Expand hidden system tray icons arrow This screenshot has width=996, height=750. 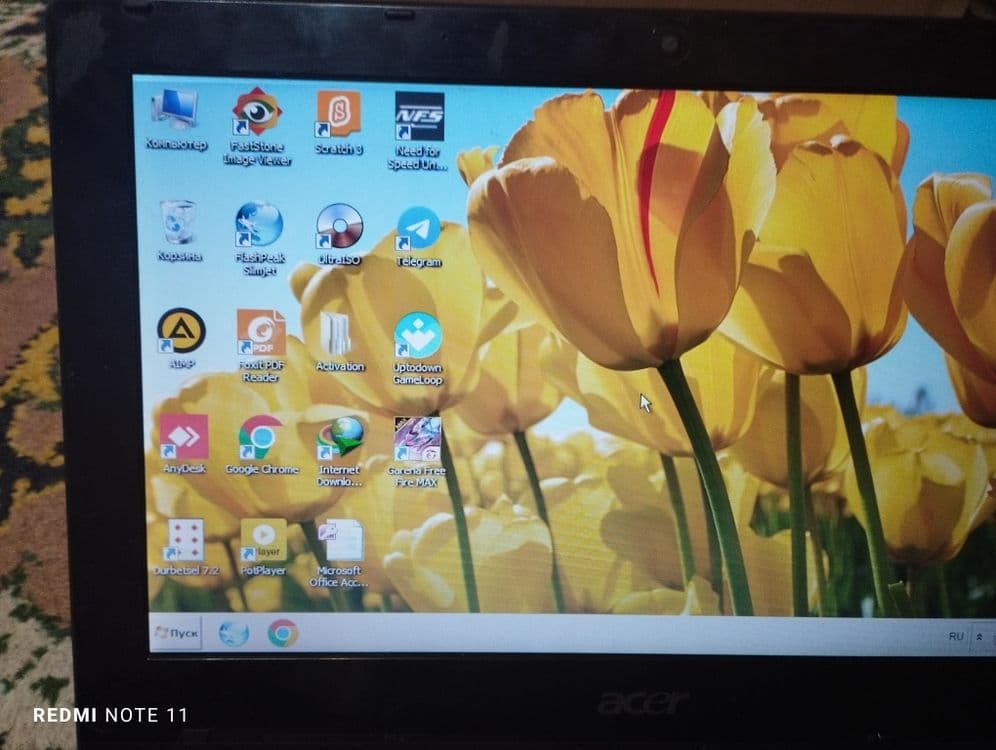(979, 637)
